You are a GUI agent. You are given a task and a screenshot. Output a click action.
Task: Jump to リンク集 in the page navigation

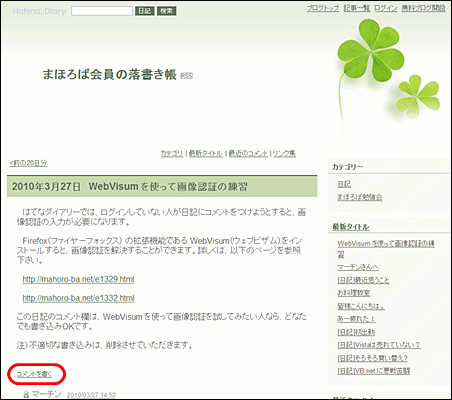click(x=284, y=153)
